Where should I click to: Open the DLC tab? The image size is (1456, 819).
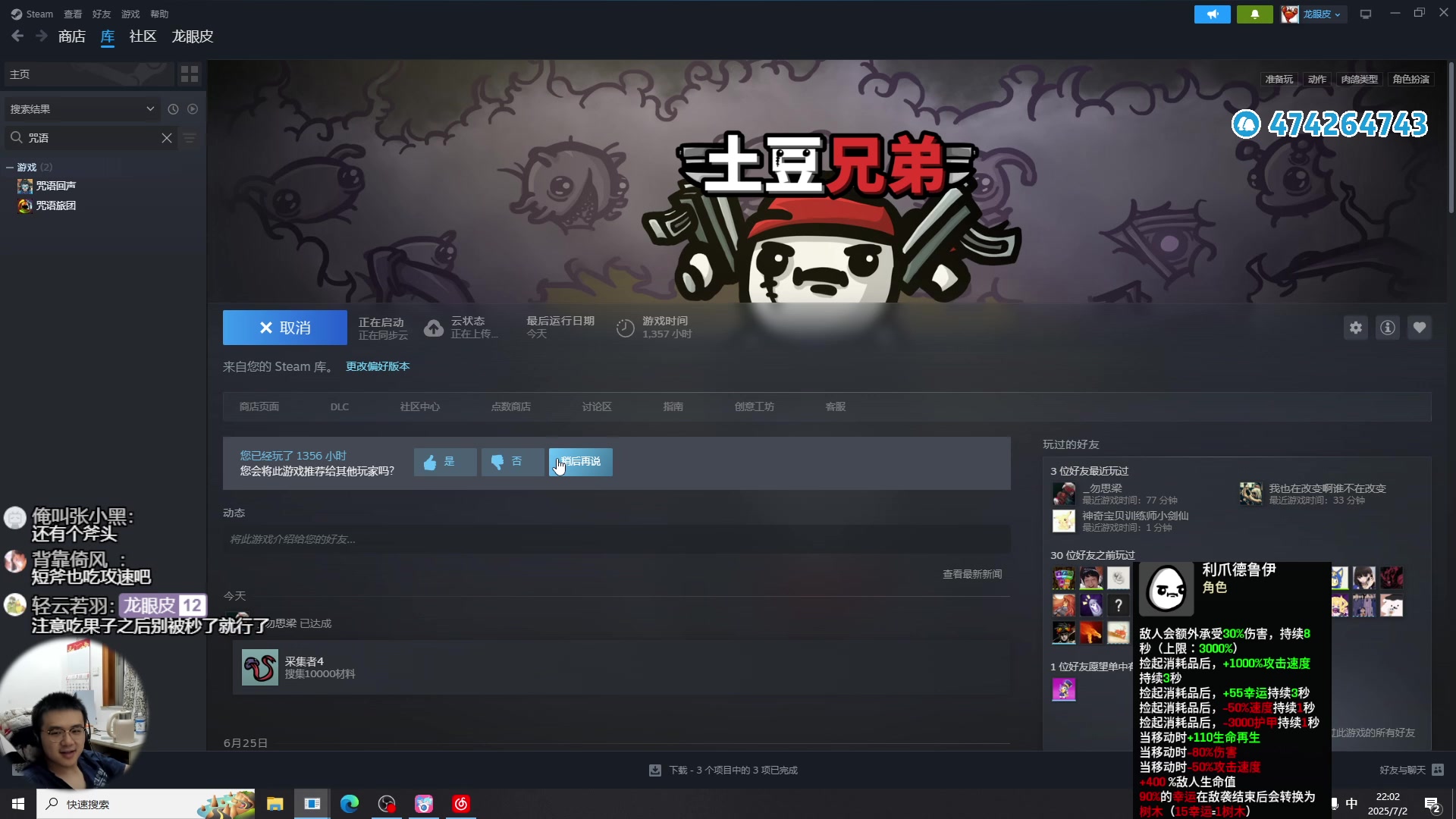point(340,407)
